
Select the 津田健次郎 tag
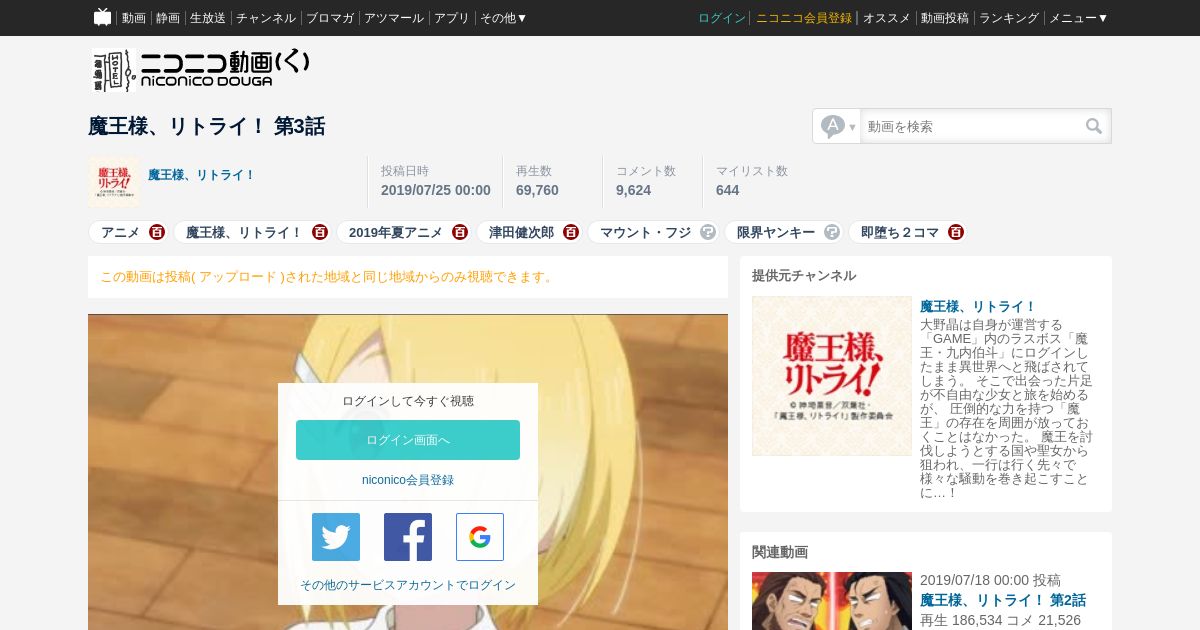(x=521, y=232)
